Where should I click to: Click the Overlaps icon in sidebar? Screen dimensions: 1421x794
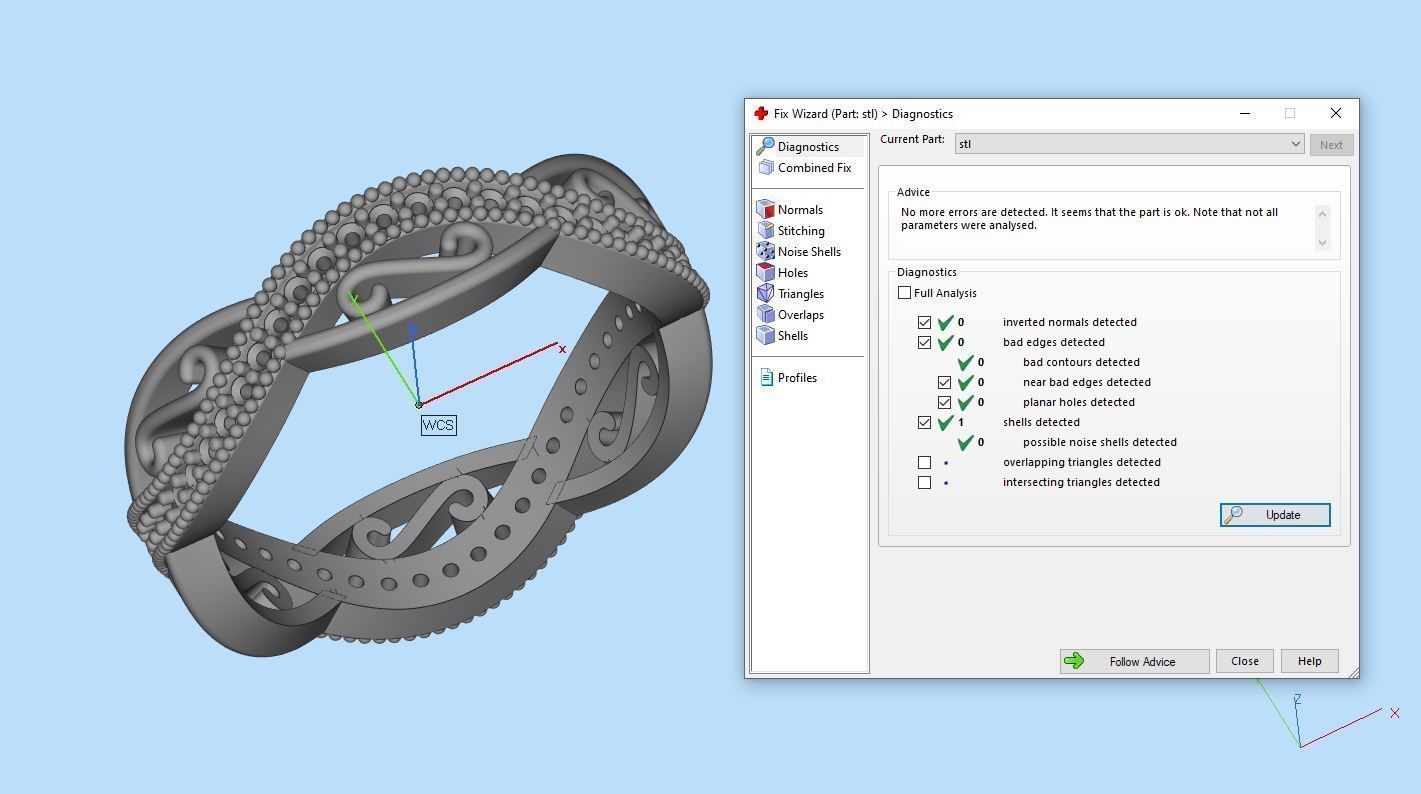point(766,315)
